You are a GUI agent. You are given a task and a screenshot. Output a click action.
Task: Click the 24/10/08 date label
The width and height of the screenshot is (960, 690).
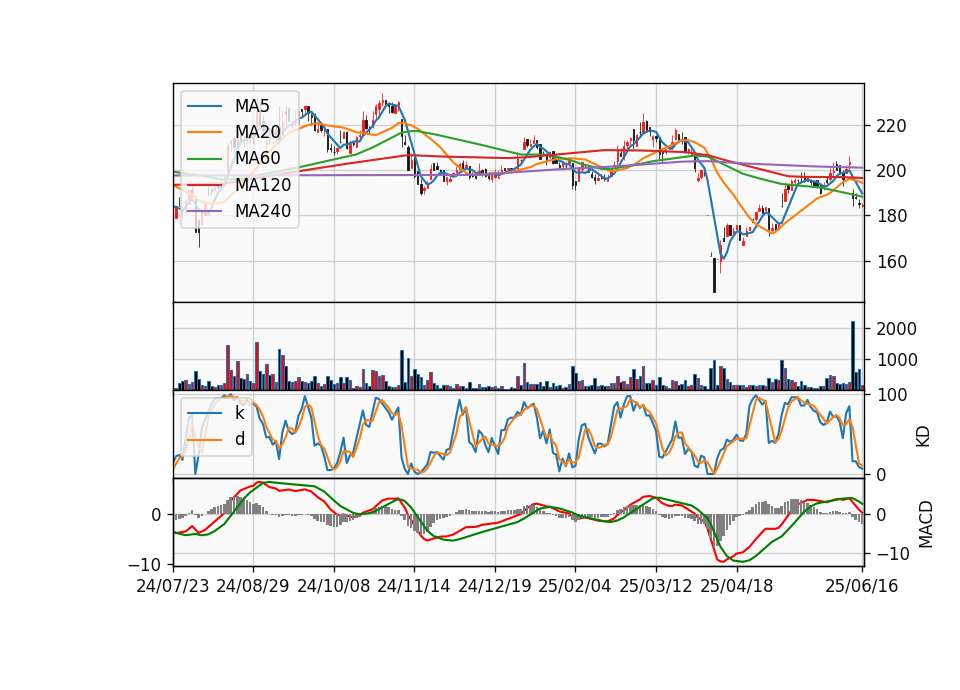334,586
